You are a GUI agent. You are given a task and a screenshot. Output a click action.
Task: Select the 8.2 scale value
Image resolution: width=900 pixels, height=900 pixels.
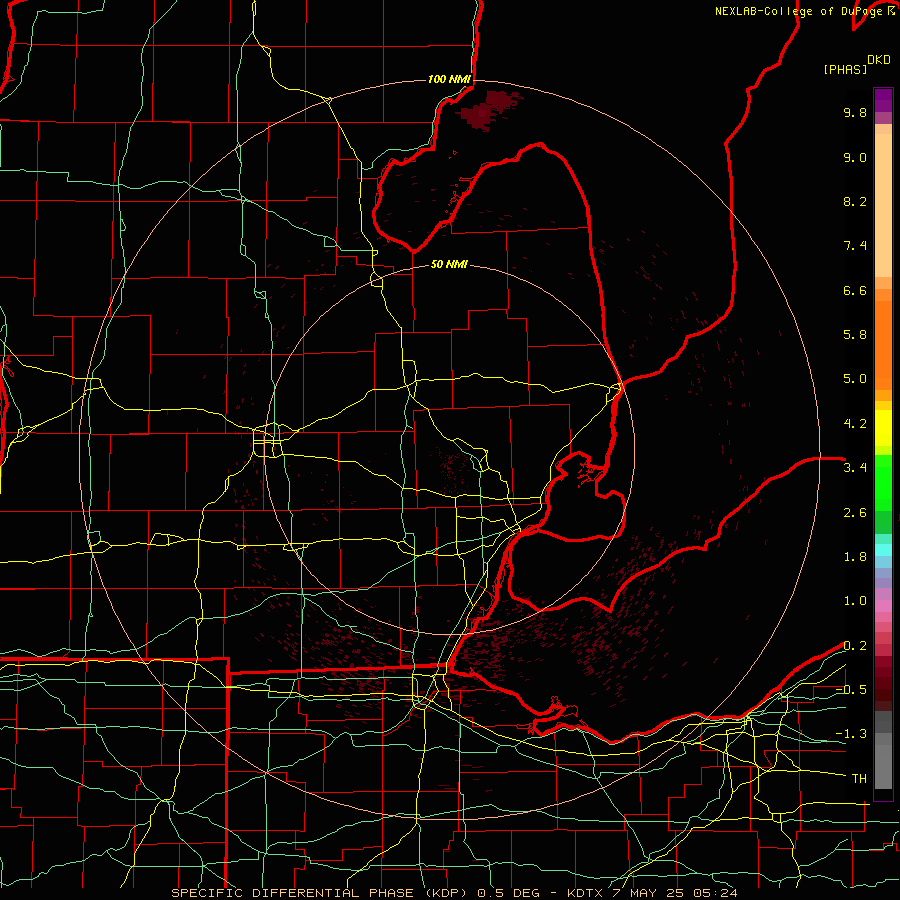coord(855,201)
